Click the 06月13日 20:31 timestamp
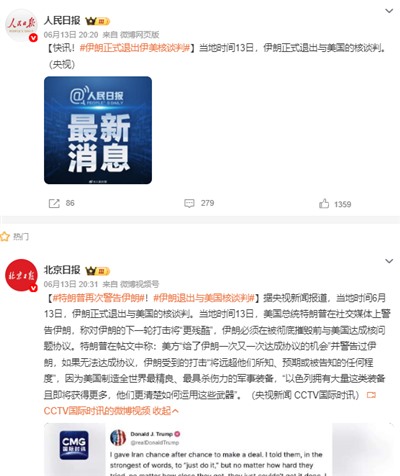This screenshot has width=400, height=476. [71, 284]
